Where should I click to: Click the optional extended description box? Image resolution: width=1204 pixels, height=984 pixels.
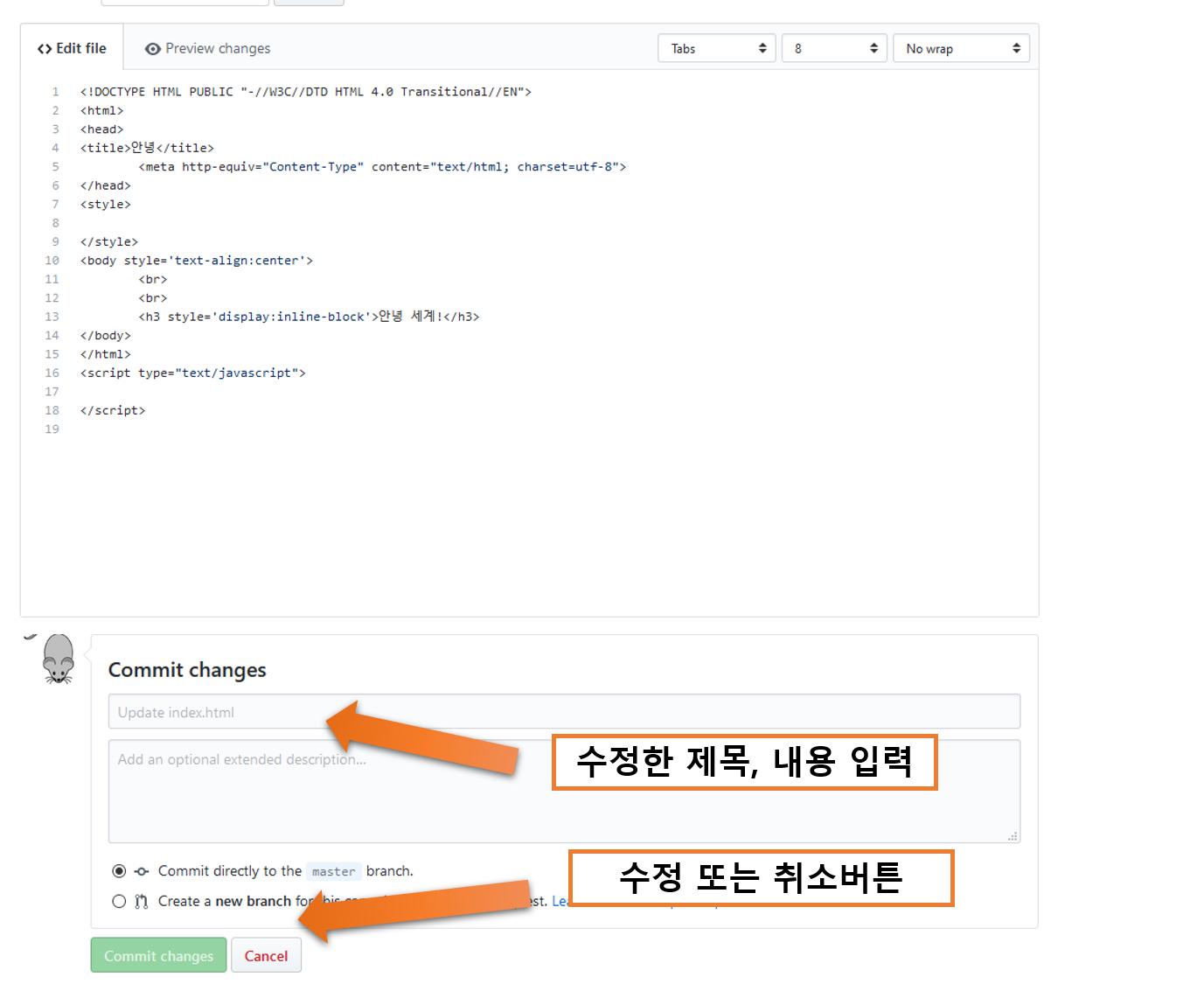564,792
